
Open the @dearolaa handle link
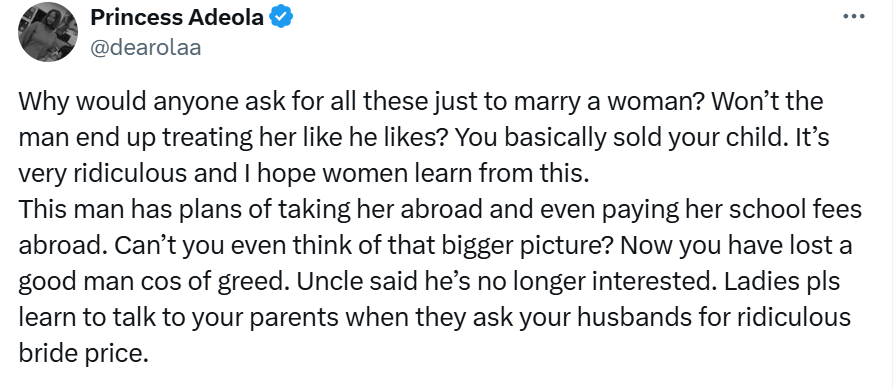click(x=146, y=47)
